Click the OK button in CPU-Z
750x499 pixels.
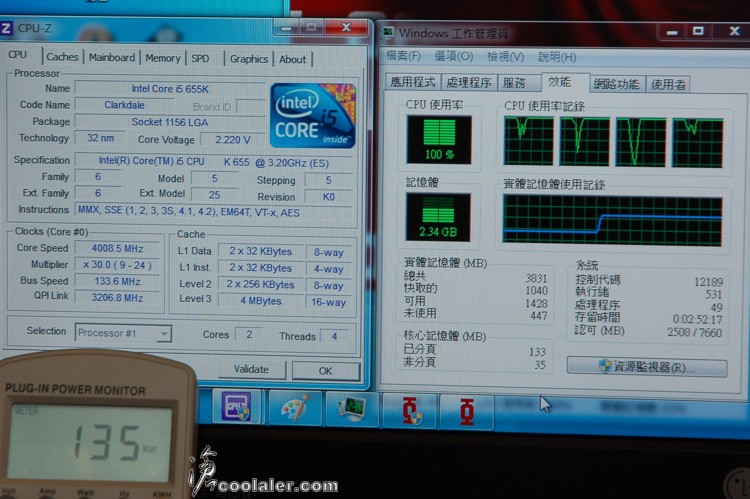point(325,371)
